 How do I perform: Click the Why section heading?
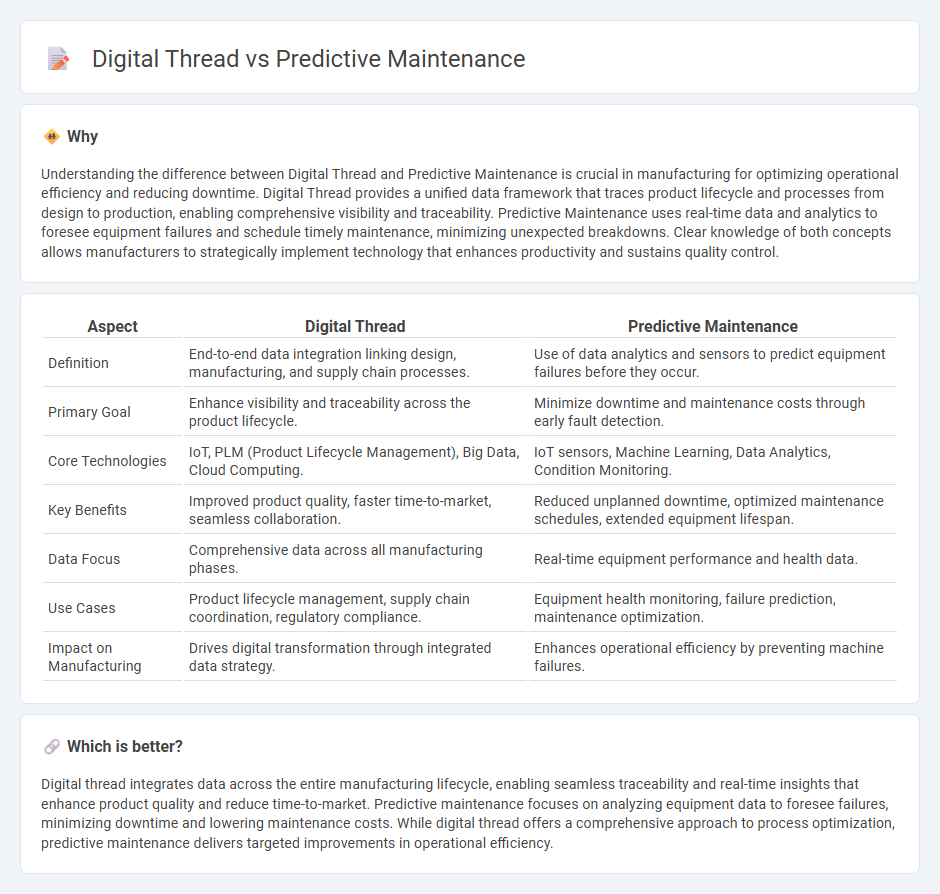click(83, 137)
